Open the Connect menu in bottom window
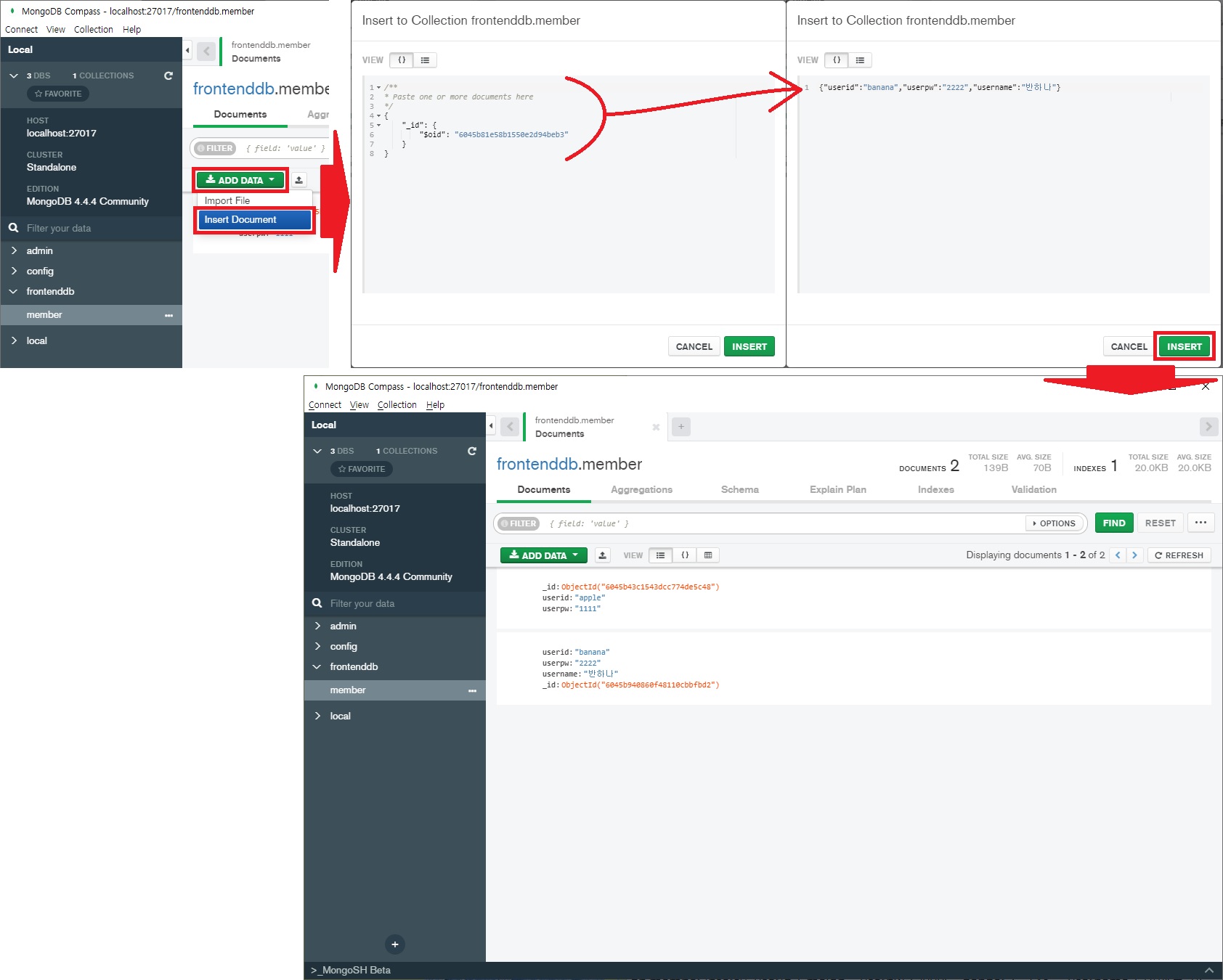The width and height of the screenshot is (1223, 980). tap(325, 405)
